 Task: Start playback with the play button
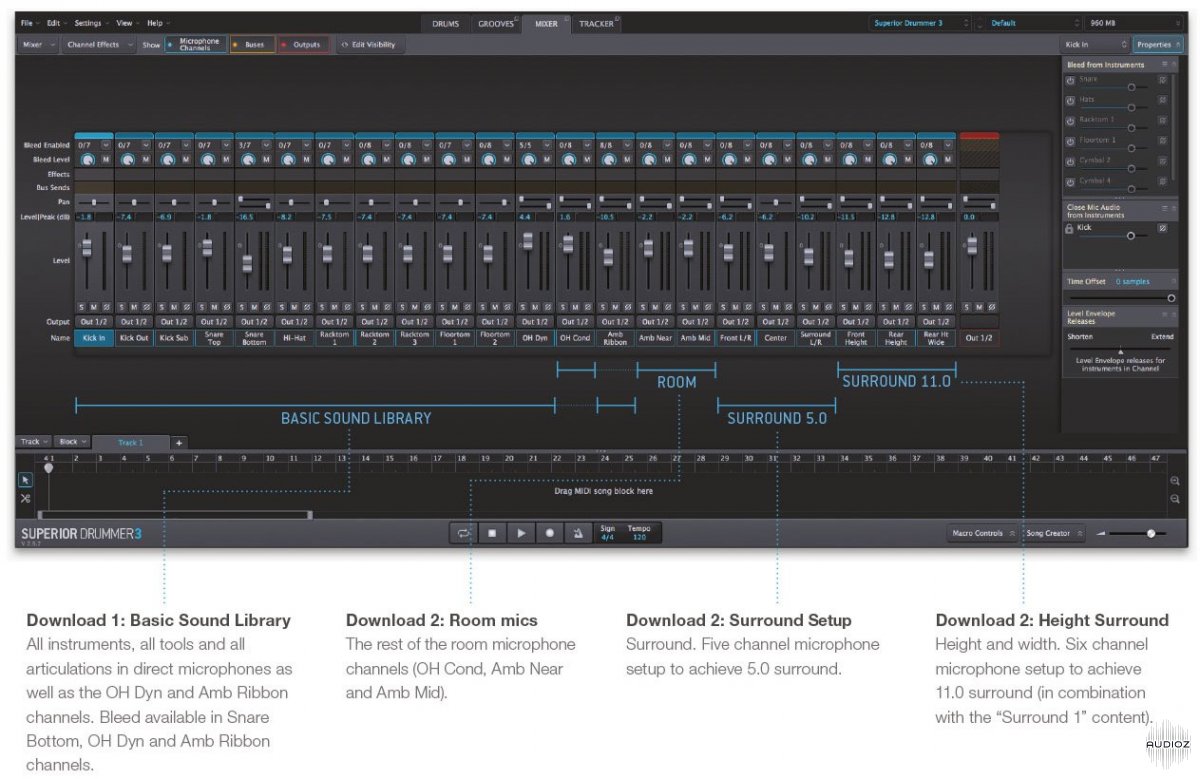[x=521, y=533]
